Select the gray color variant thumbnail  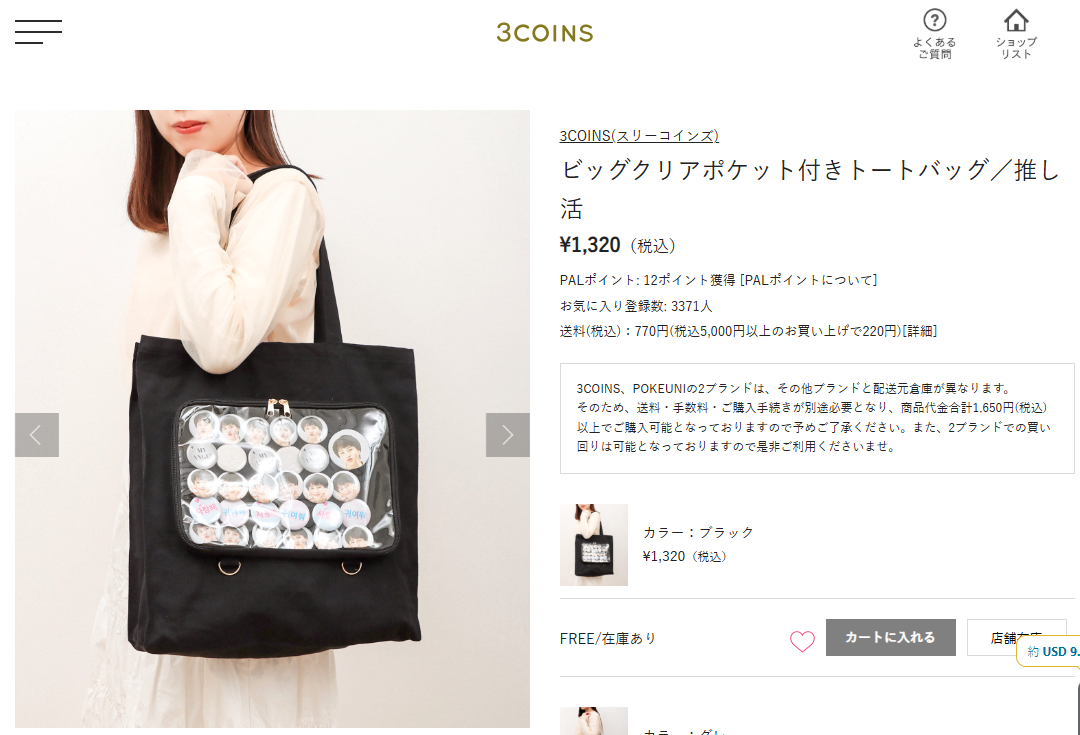pyautogui.click(x=594, y=721)
